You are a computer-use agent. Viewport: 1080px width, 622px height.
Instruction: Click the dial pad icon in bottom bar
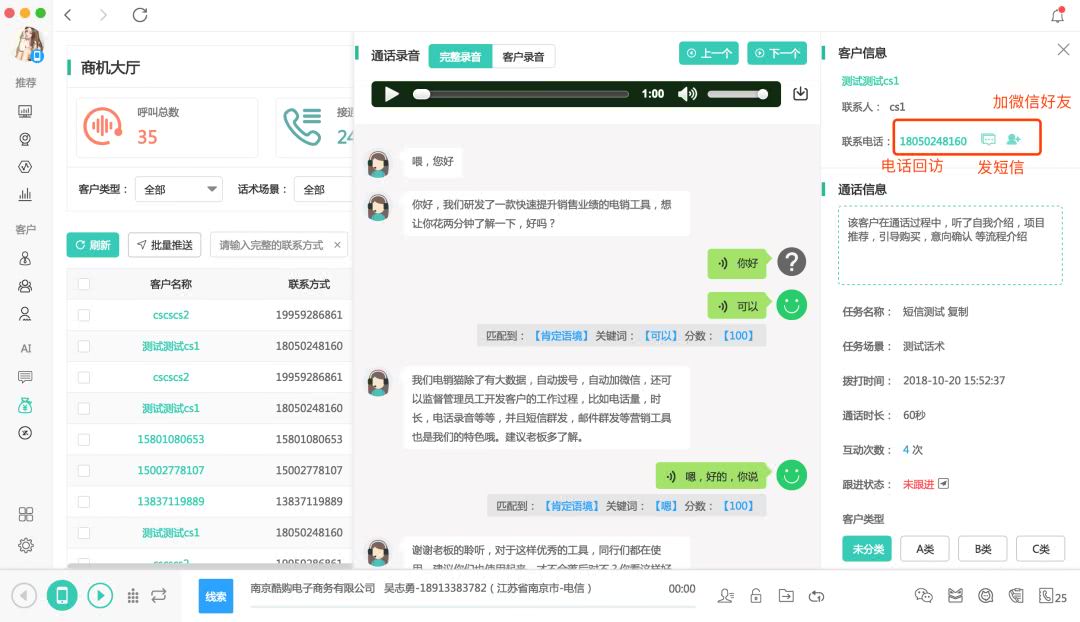[134, 595]
